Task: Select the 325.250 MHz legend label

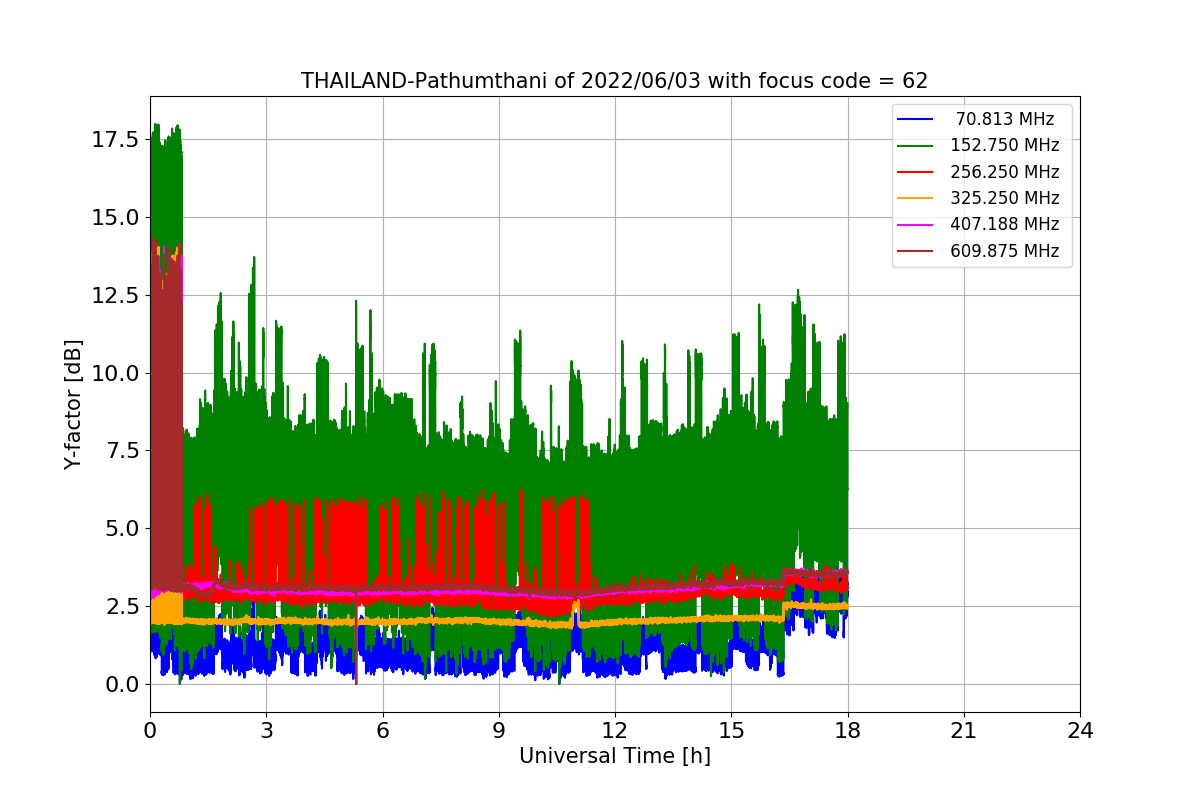Action: click(x=1005, y=198)
